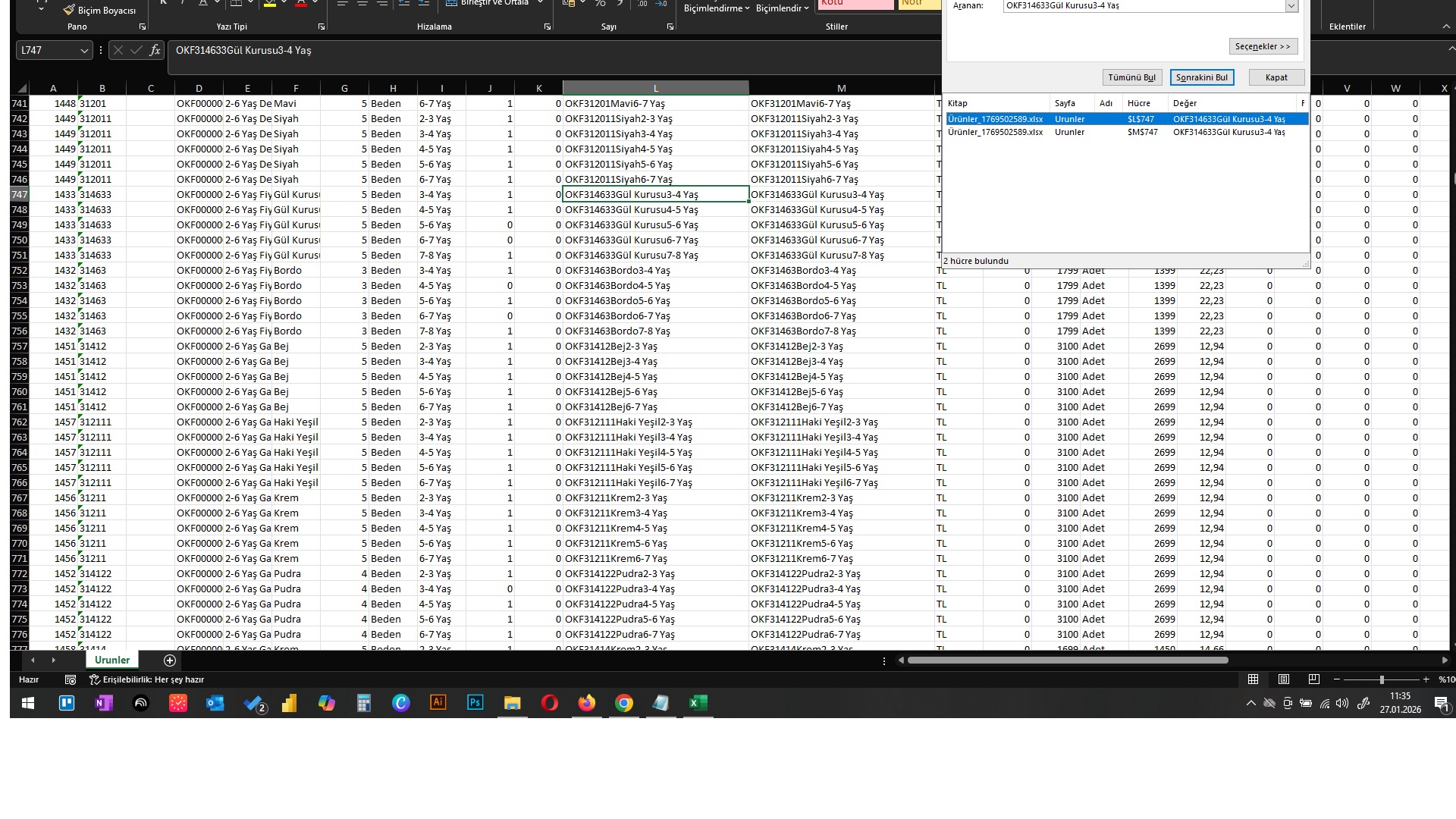Open the fx Insert Function dialog
The width and height of the screenshot is (1456, 819).
point(155,50)
